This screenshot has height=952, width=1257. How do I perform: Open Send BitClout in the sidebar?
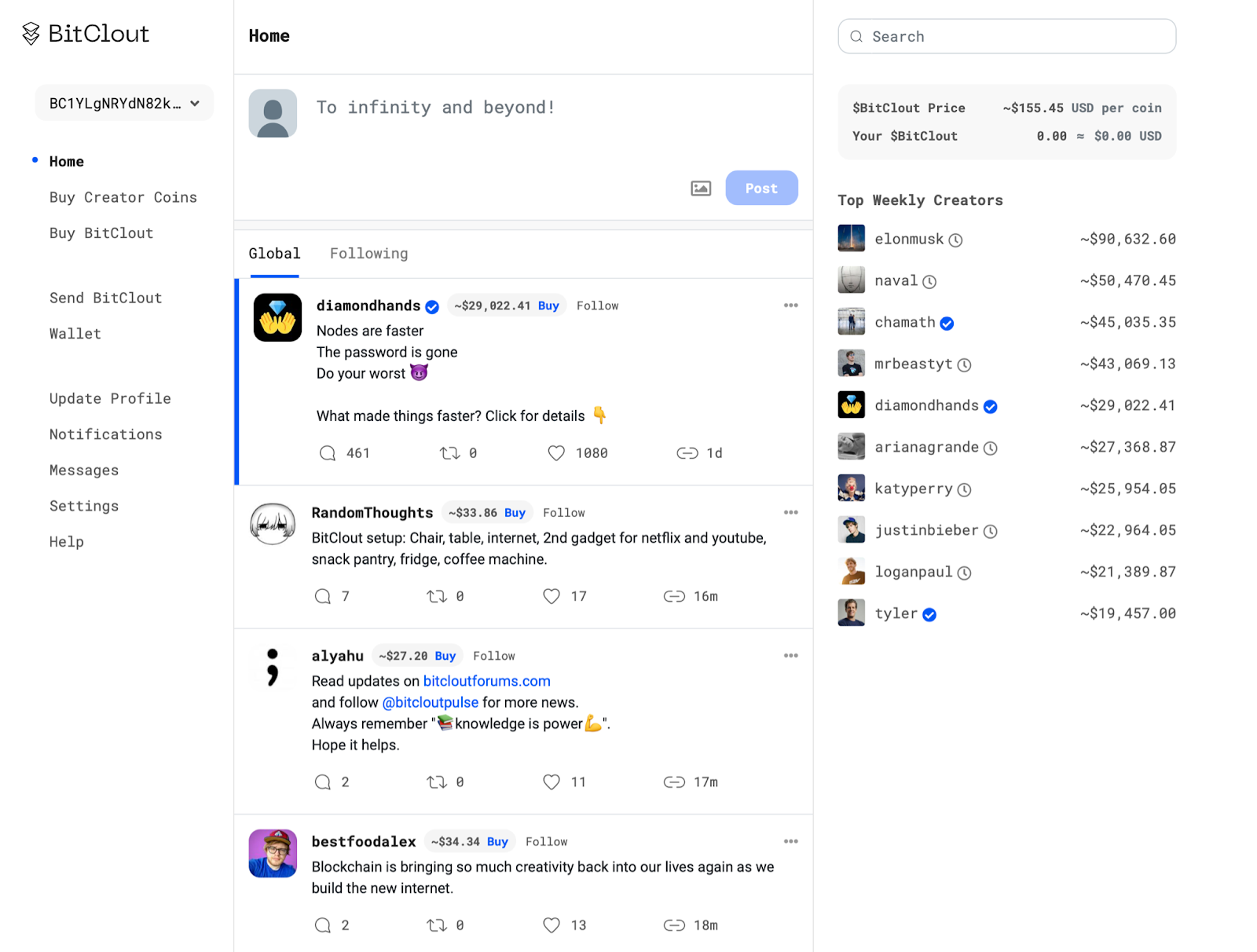[106, 298]
